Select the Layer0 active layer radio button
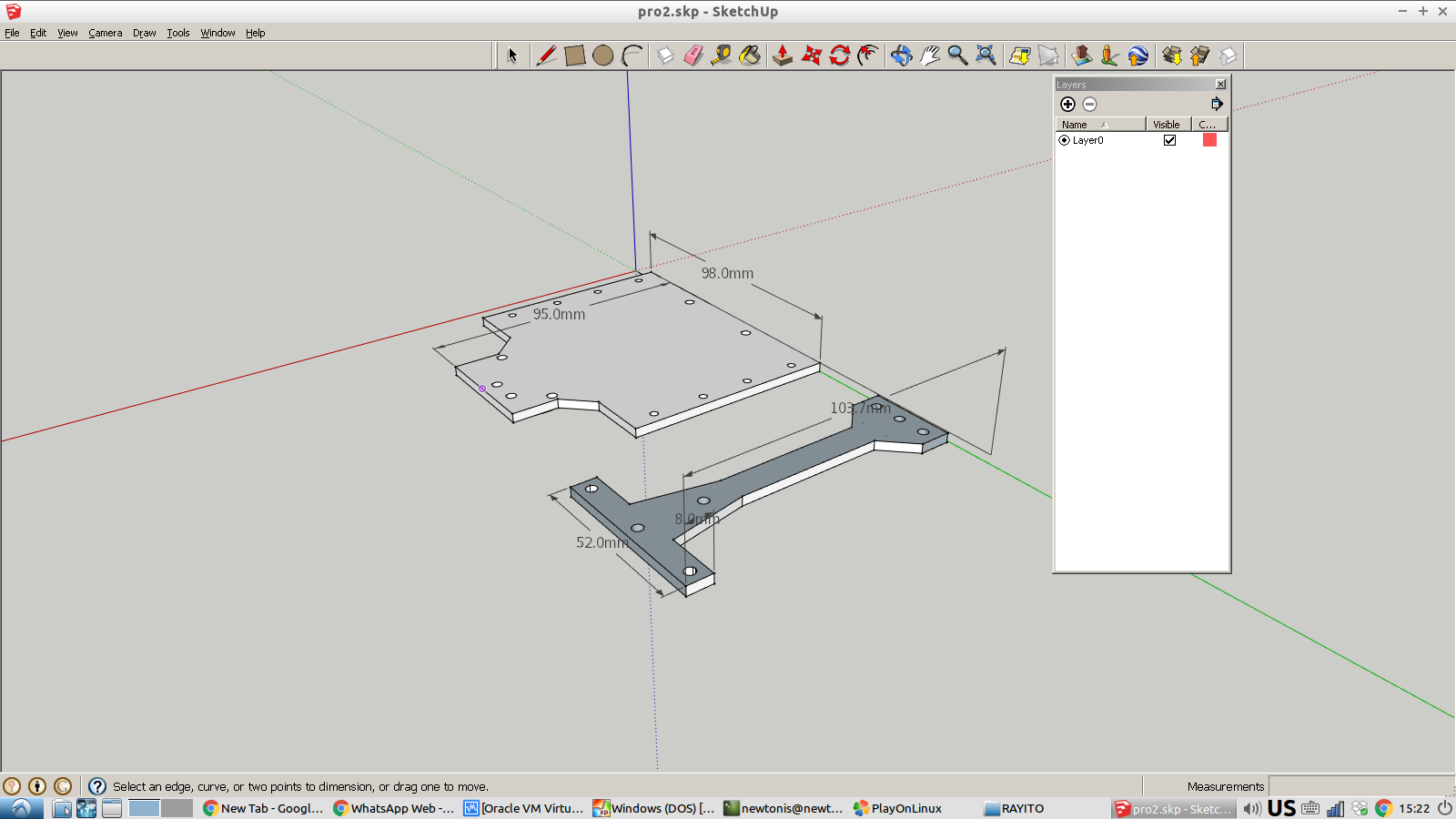The height and width of the screenshot is (819, 1456). point(1064,140)
